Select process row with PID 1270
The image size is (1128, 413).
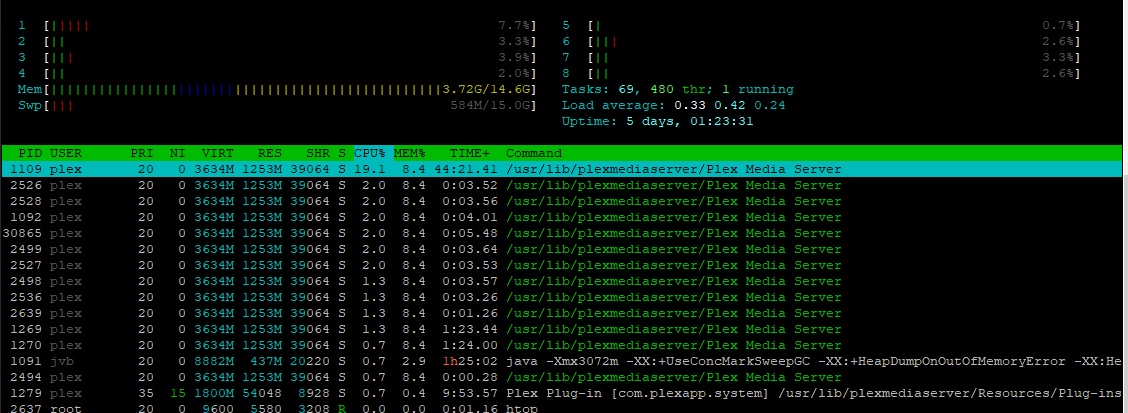pos(561,345)
